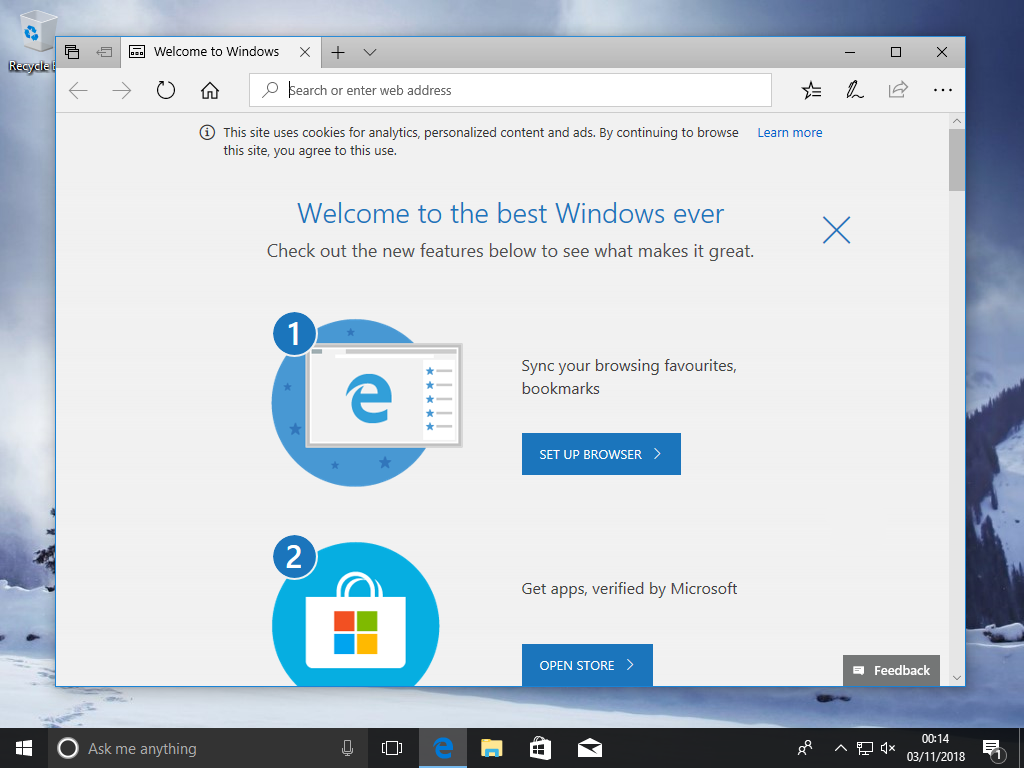Open the Mail app from taskbar
The width and height of the screenshot is (1024, 768).
590,748
